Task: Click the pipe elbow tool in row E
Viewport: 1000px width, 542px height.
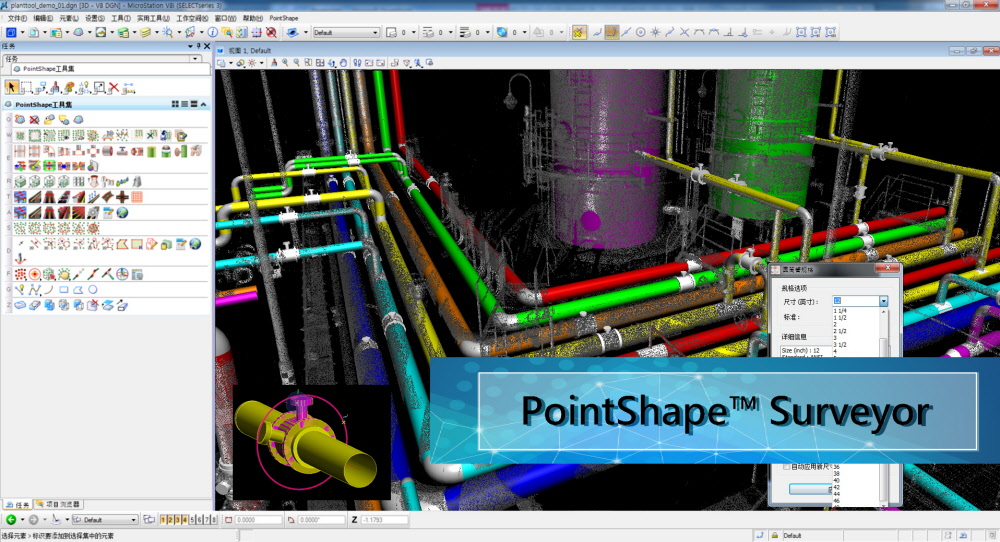Action: click(49, 151)
